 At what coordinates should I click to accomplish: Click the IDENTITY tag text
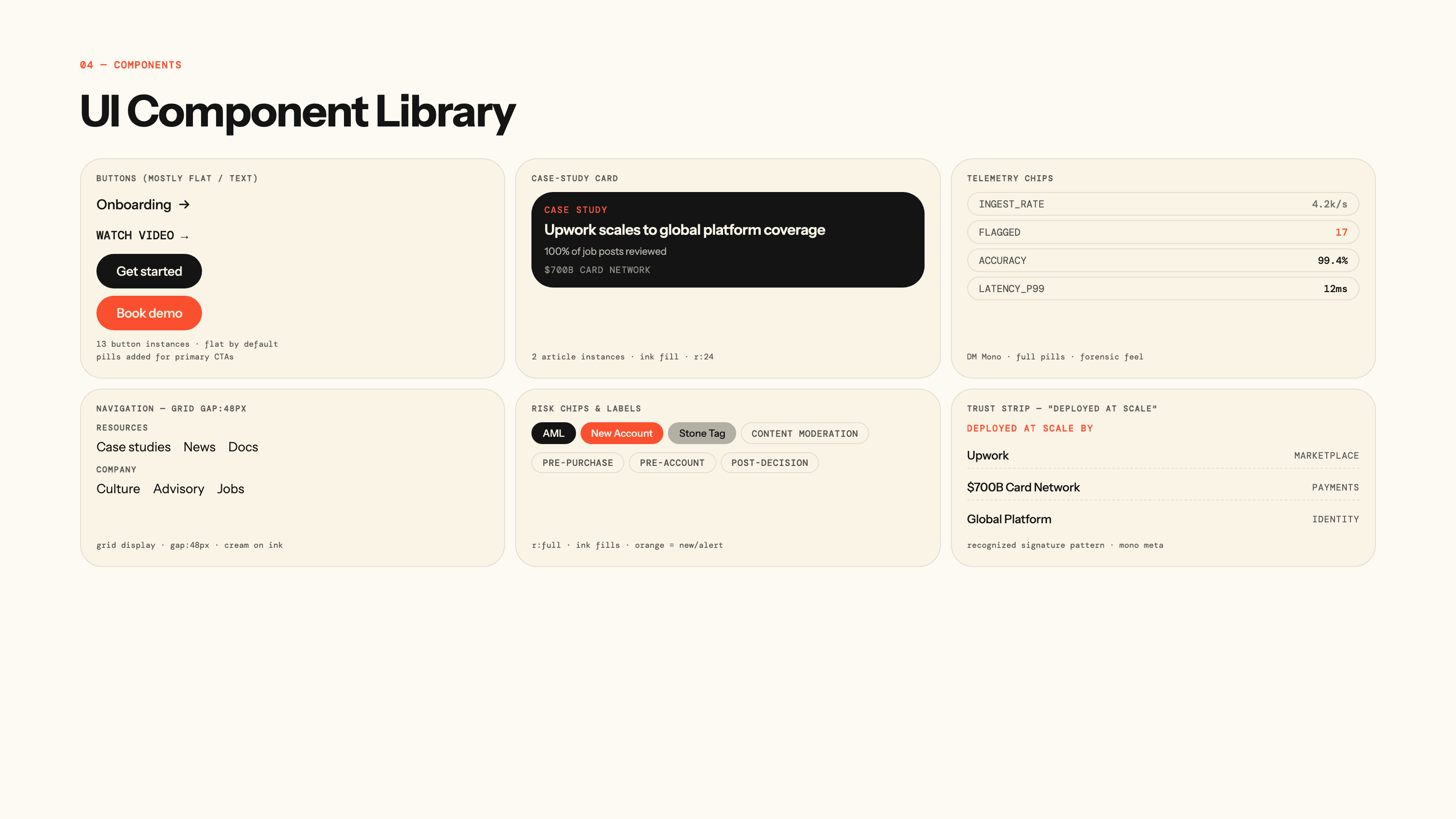pos(1335,520)
